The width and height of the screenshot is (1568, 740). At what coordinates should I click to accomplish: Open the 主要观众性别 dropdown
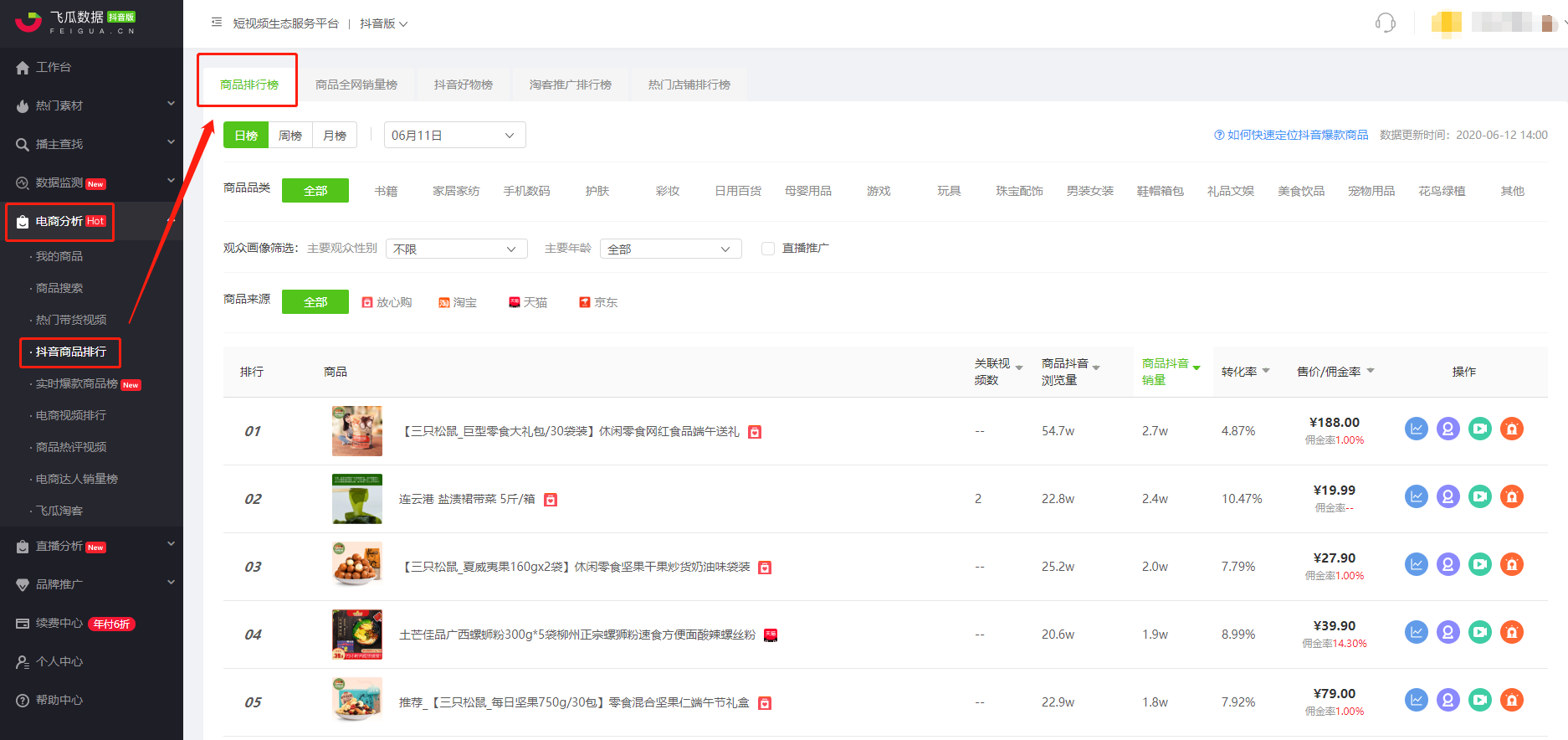(x=457, y=249)
